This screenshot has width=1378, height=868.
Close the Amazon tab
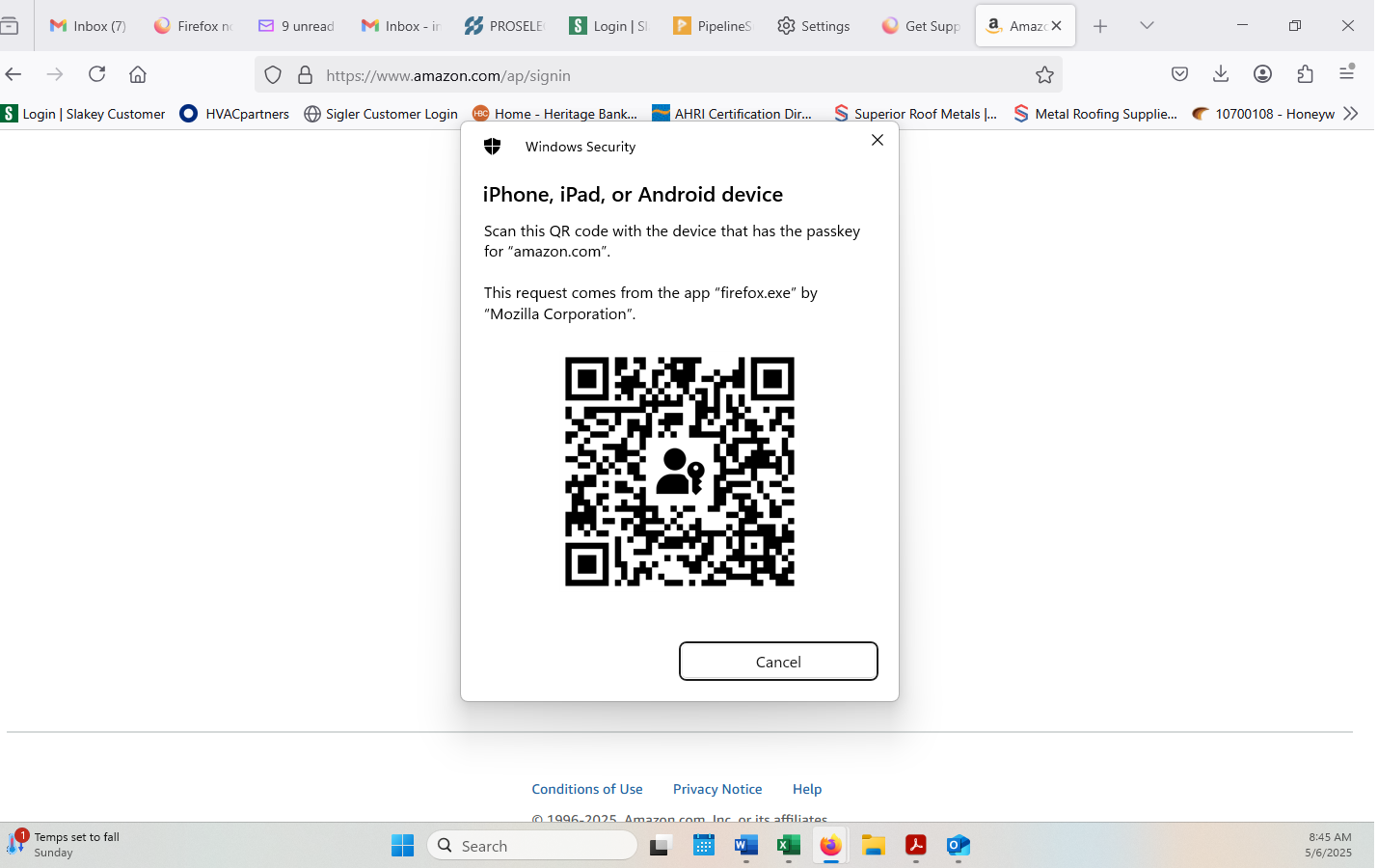pyautogui.click(x=1057, y=26)
